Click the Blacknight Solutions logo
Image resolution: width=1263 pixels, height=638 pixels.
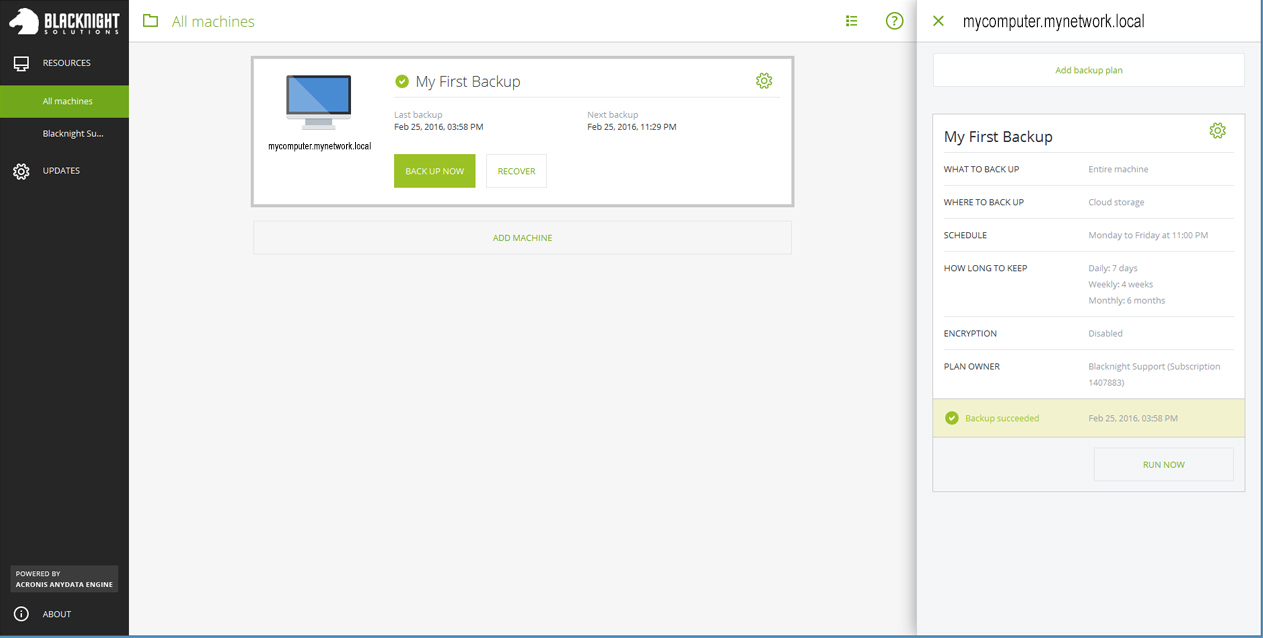click(x=64, y=21)
